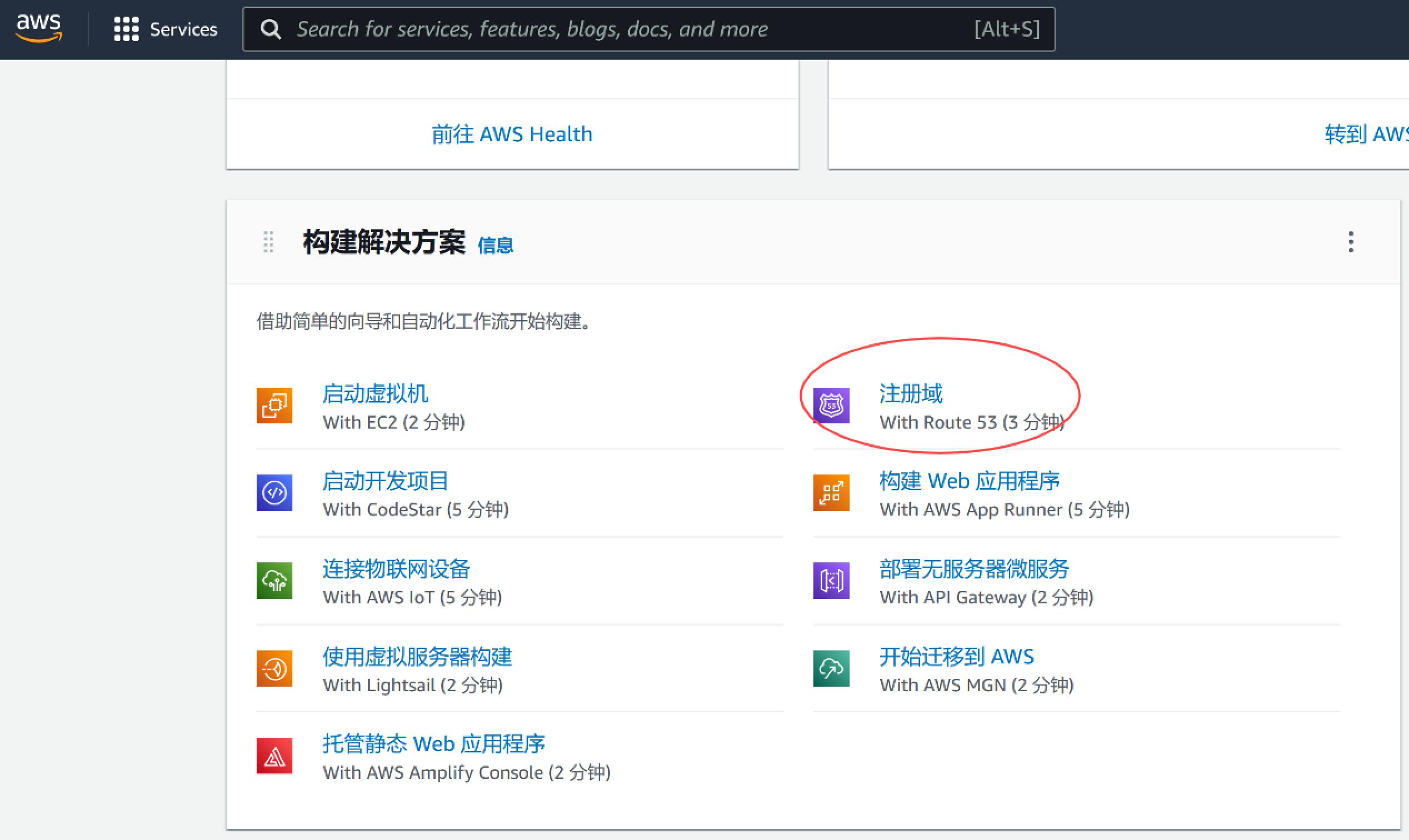Click the CodeStar blue icon
This screenshot has height=840, width=1409.
point(274,492)
